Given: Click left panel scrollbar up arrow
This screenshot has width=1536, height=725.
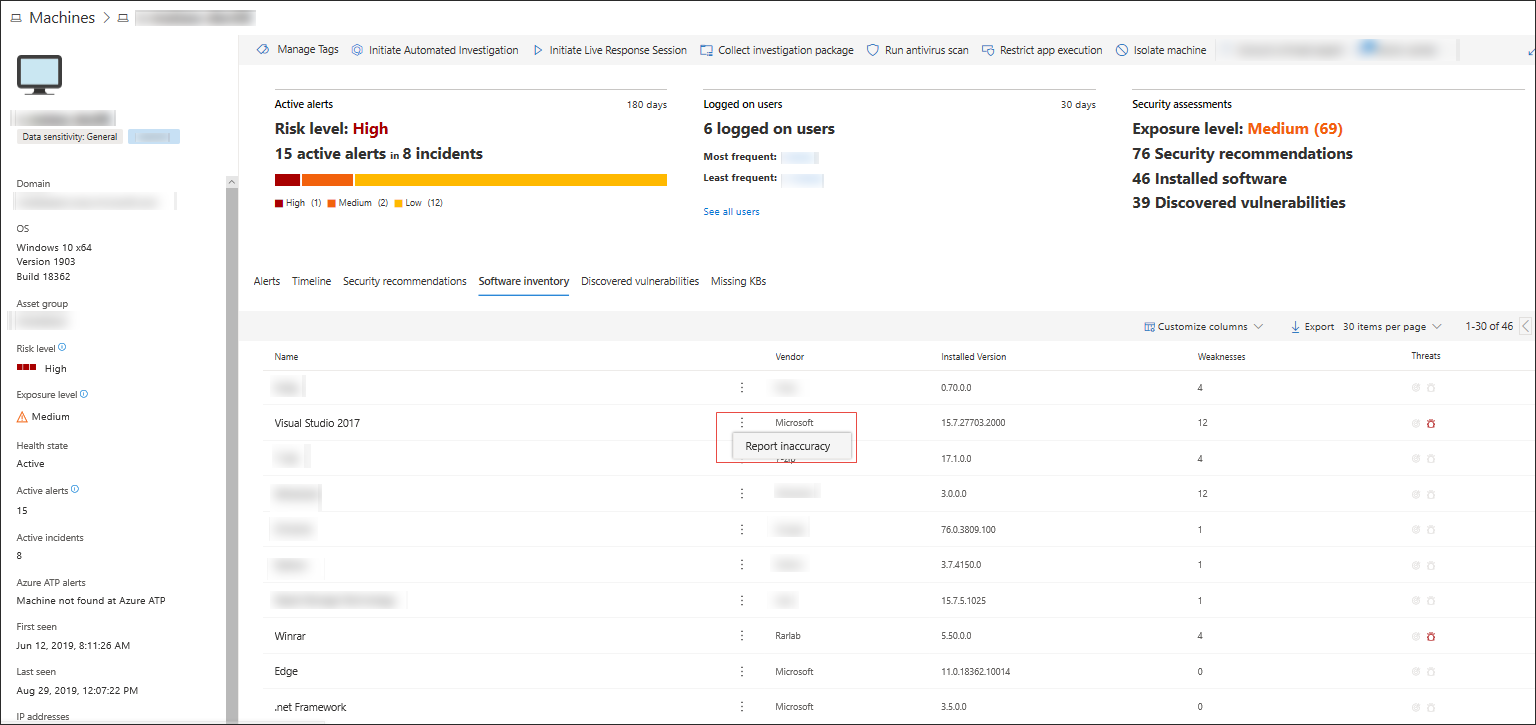Looking at the screenshot, I should tap(232, 182).
